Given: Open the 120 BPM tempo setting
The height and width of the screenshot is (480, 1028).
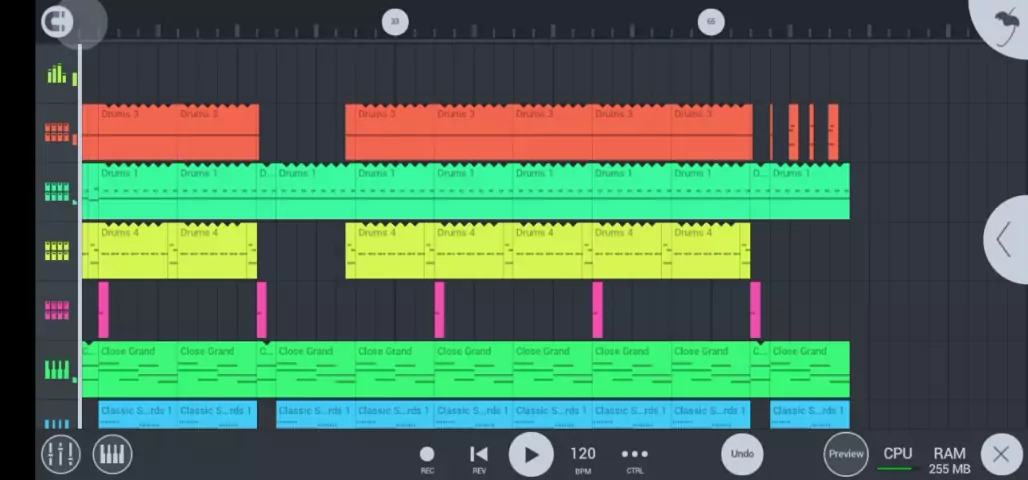Looking at the screenshot, I should coord(582,457).
